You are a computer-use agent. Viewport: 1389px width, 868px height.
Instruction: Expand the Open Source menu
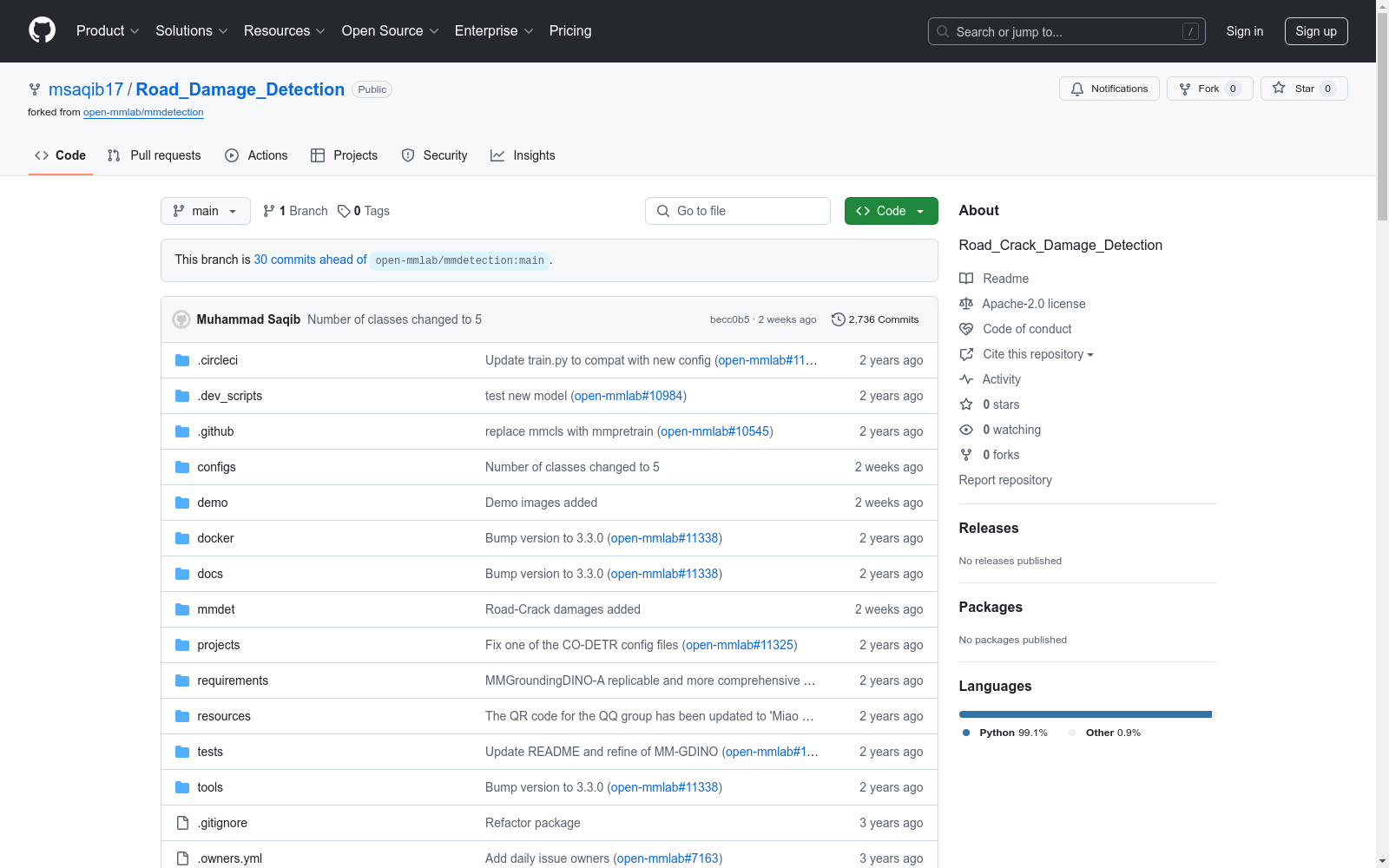(391, 30)
